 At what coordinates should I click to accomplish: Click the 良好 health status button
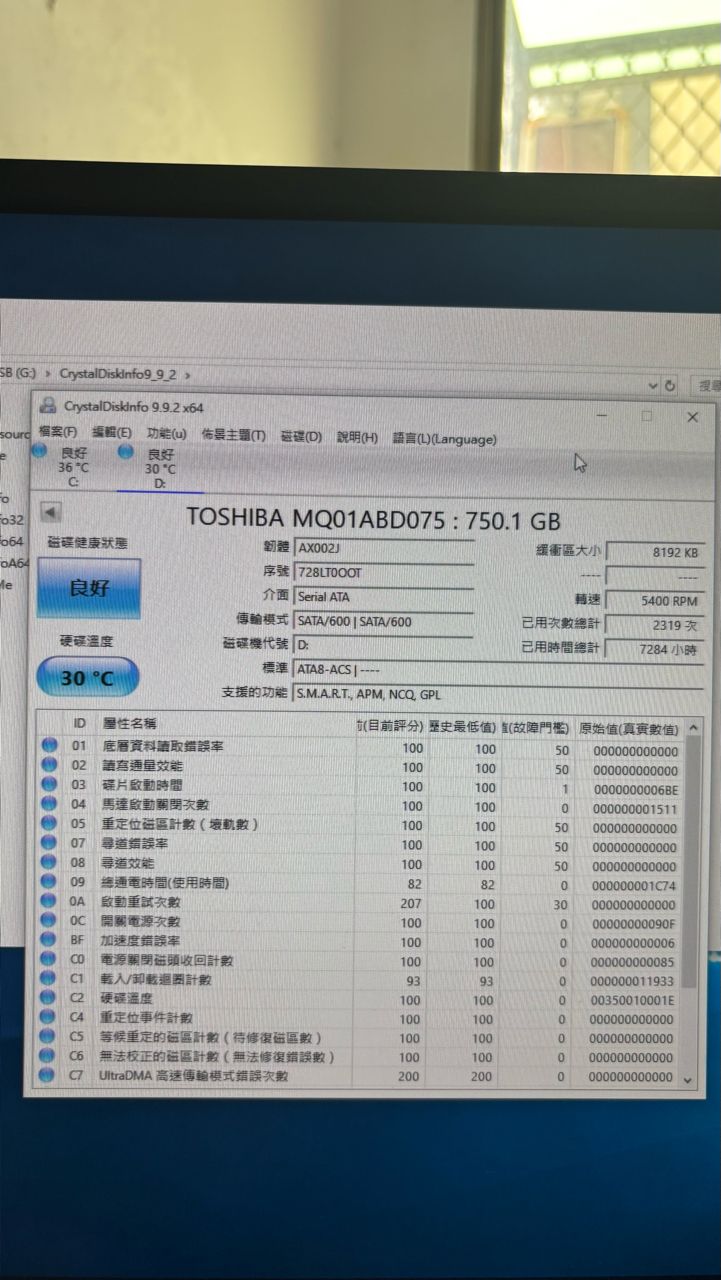88,588
